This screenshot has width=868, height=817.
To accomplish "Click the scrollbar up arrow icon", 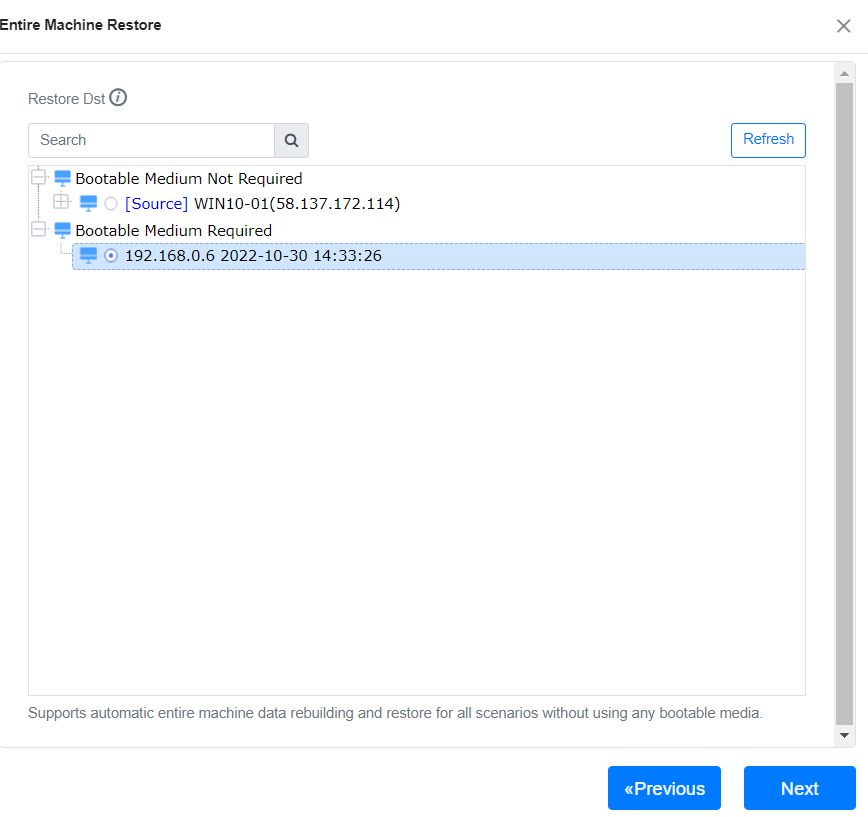I will (844, 72).
